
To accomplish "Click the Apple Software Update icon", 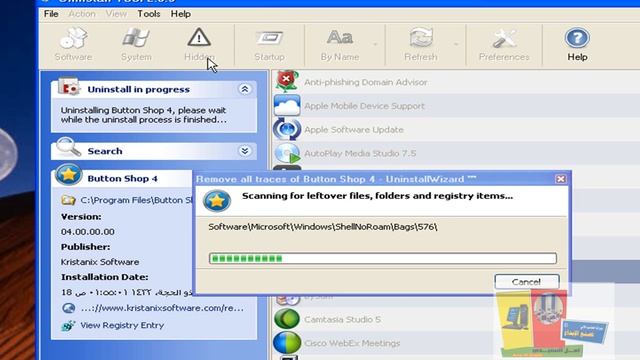I will (287, 129).
